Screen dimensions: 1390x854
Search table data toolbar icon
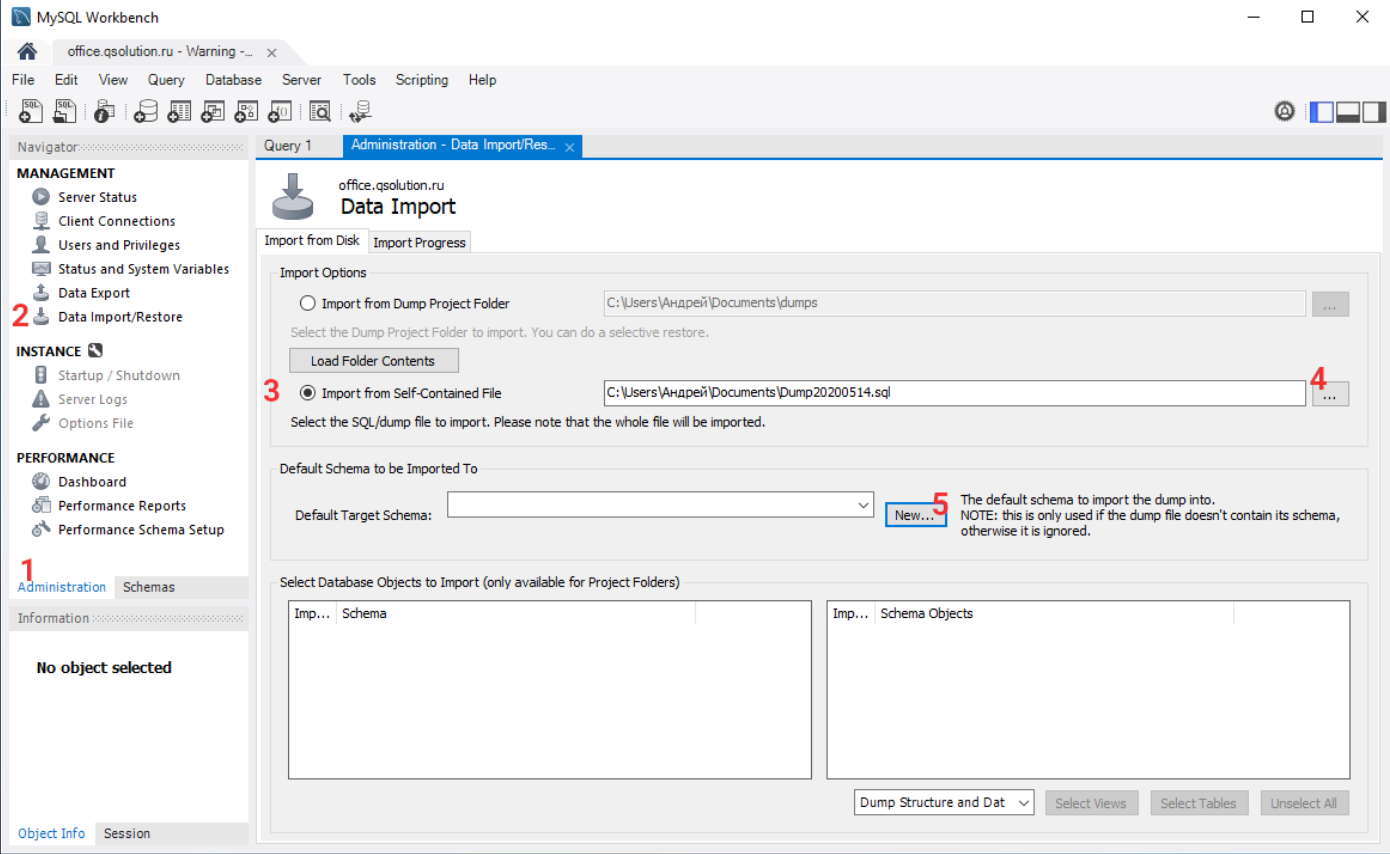320,112
